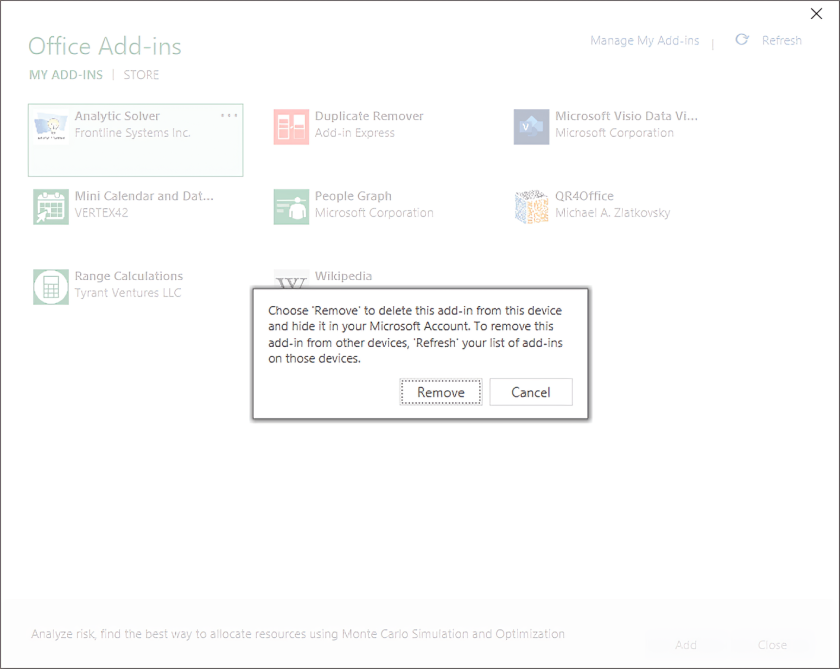This screenshot has width=840, height=669.
Task: Click the Tyrant Ventures LLC publisher text
Action: tap(128, 292)
